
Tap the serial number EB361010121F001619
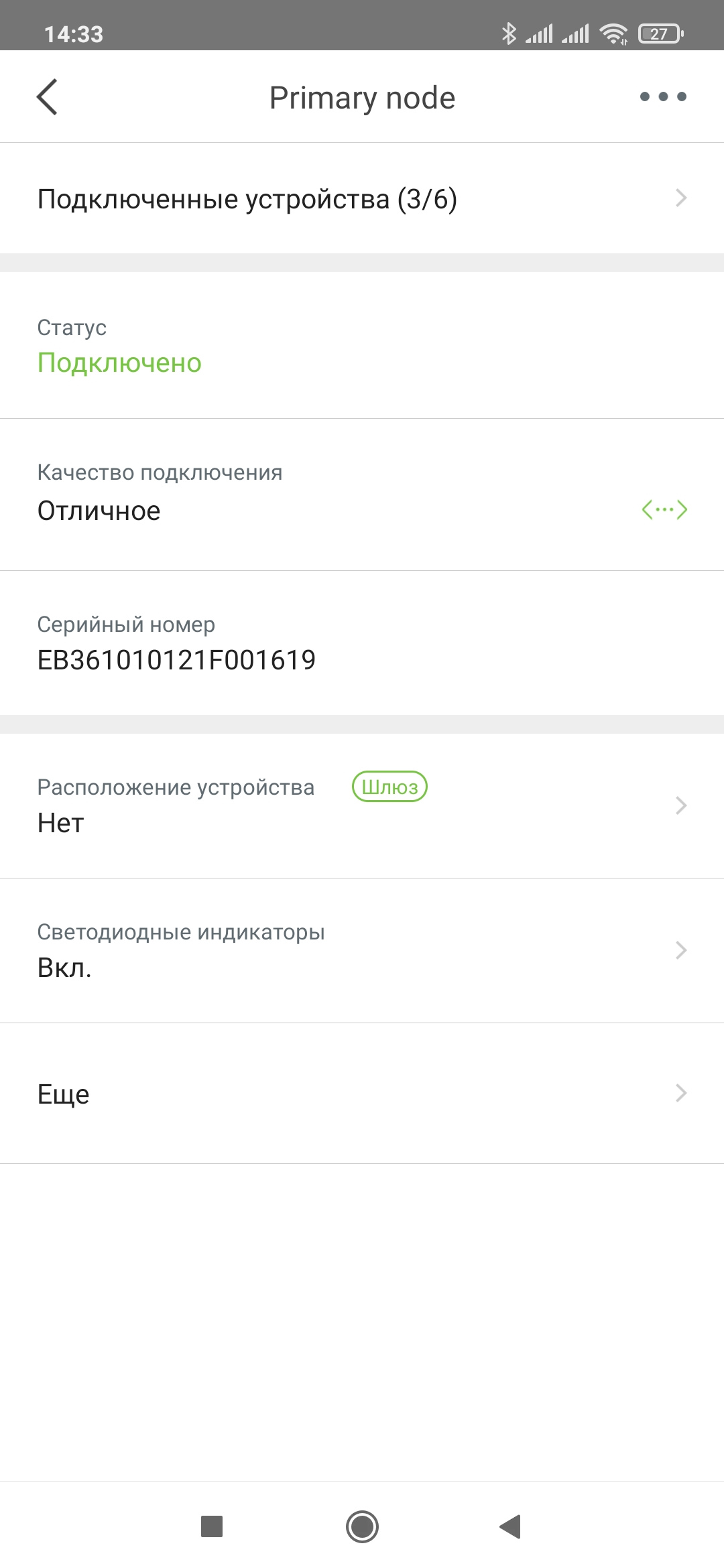(x=176, y=660)
